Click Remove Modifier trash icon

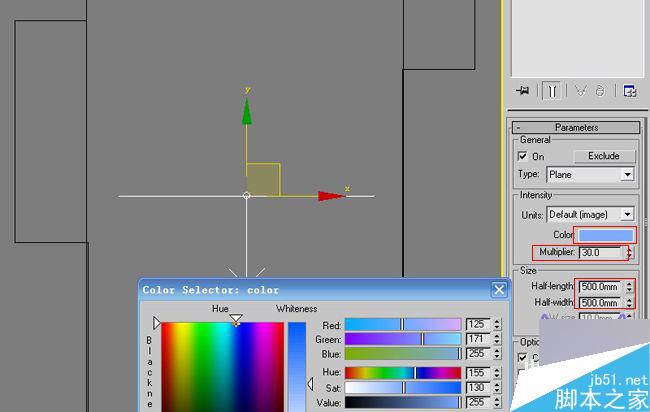point(600,90)
